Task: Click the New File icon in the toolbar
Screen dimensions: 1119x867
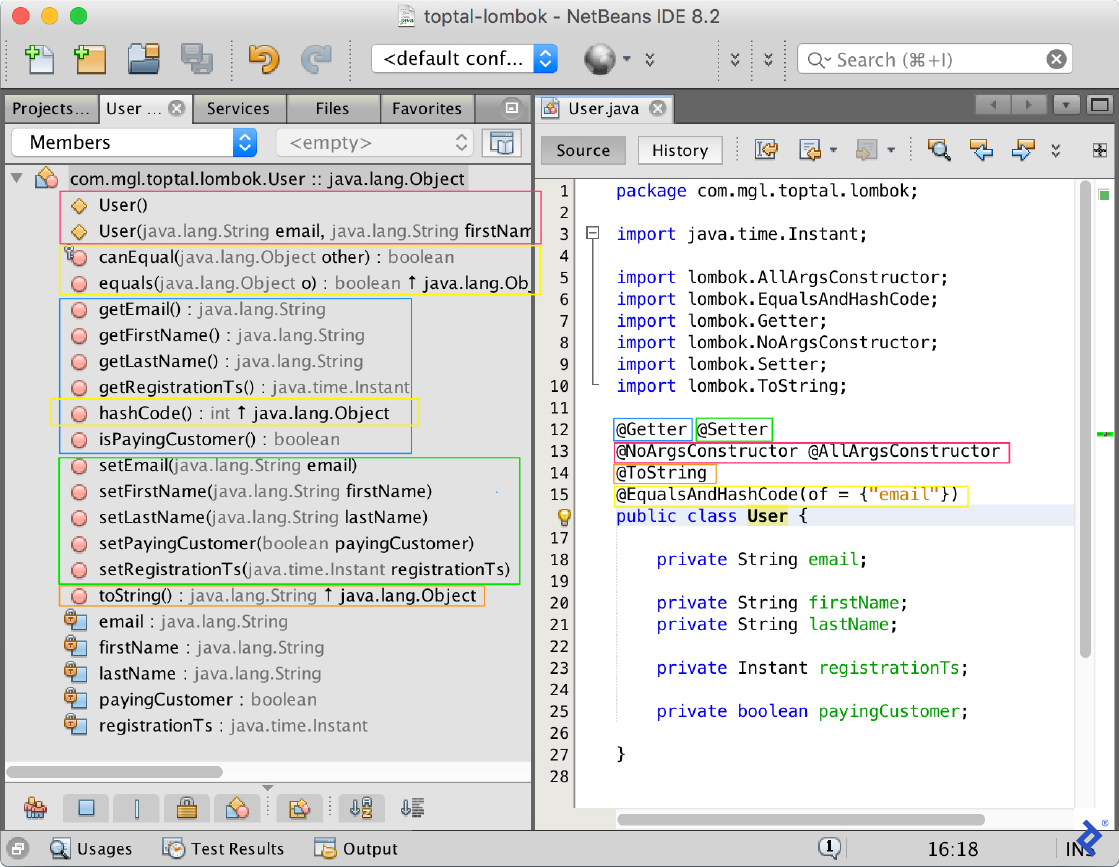Action: point(40,59)
